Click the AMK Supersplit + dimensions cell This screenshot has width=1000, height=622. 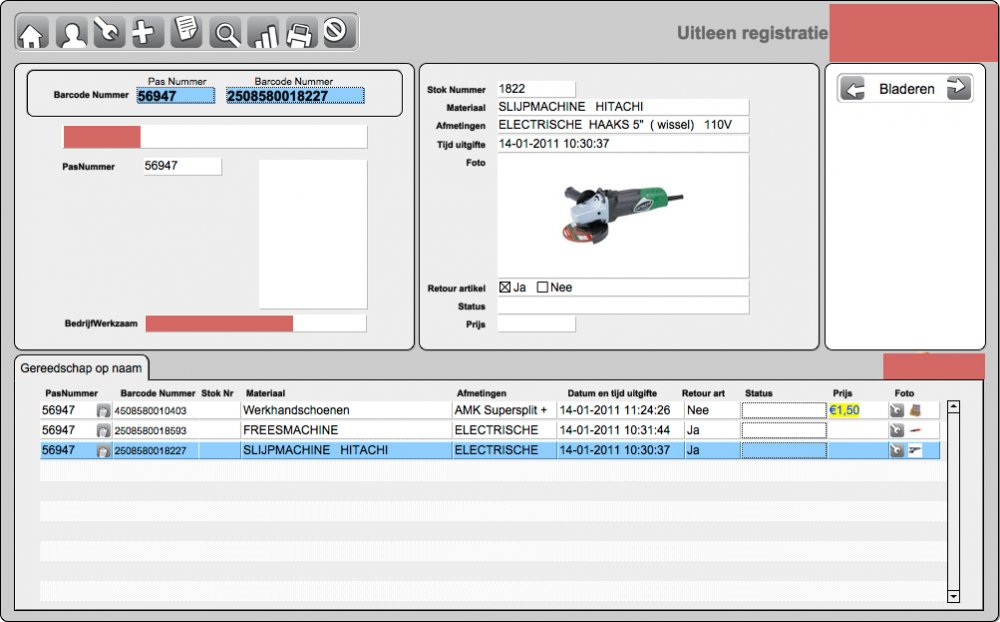pyautogui.click(x=504, y=410)
